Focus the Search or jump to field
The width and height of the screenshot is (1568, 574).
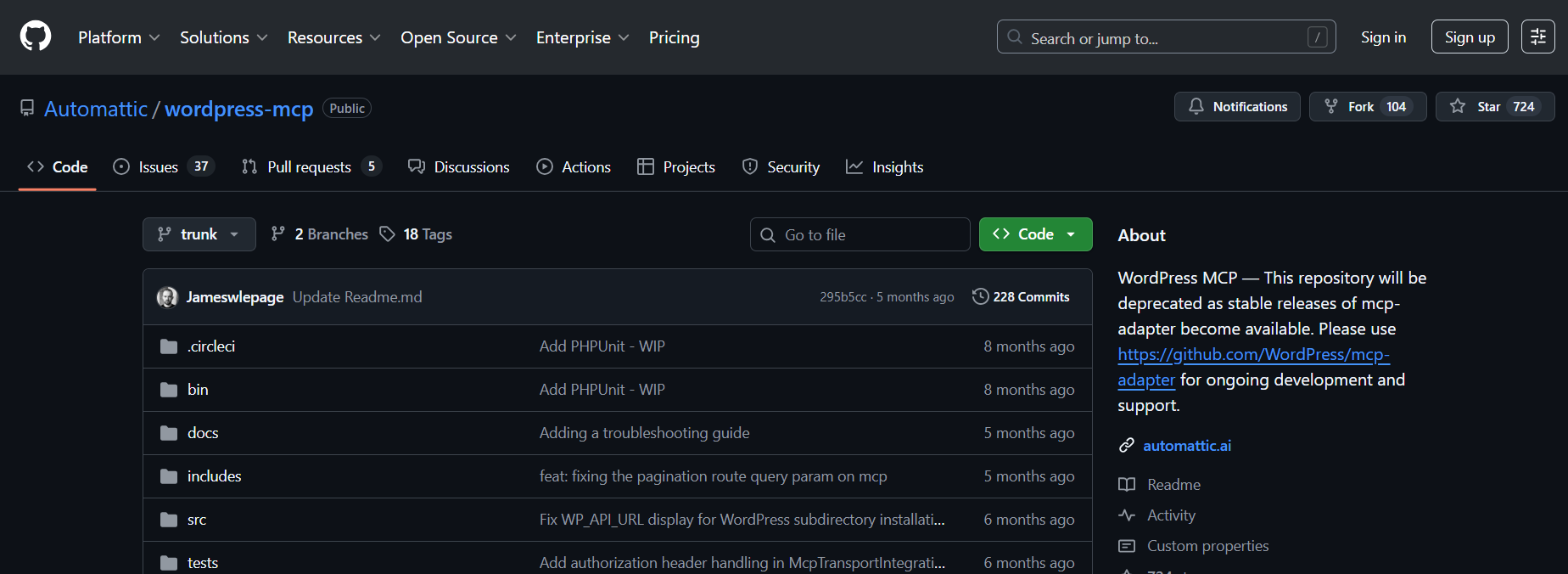point(1167,37)
